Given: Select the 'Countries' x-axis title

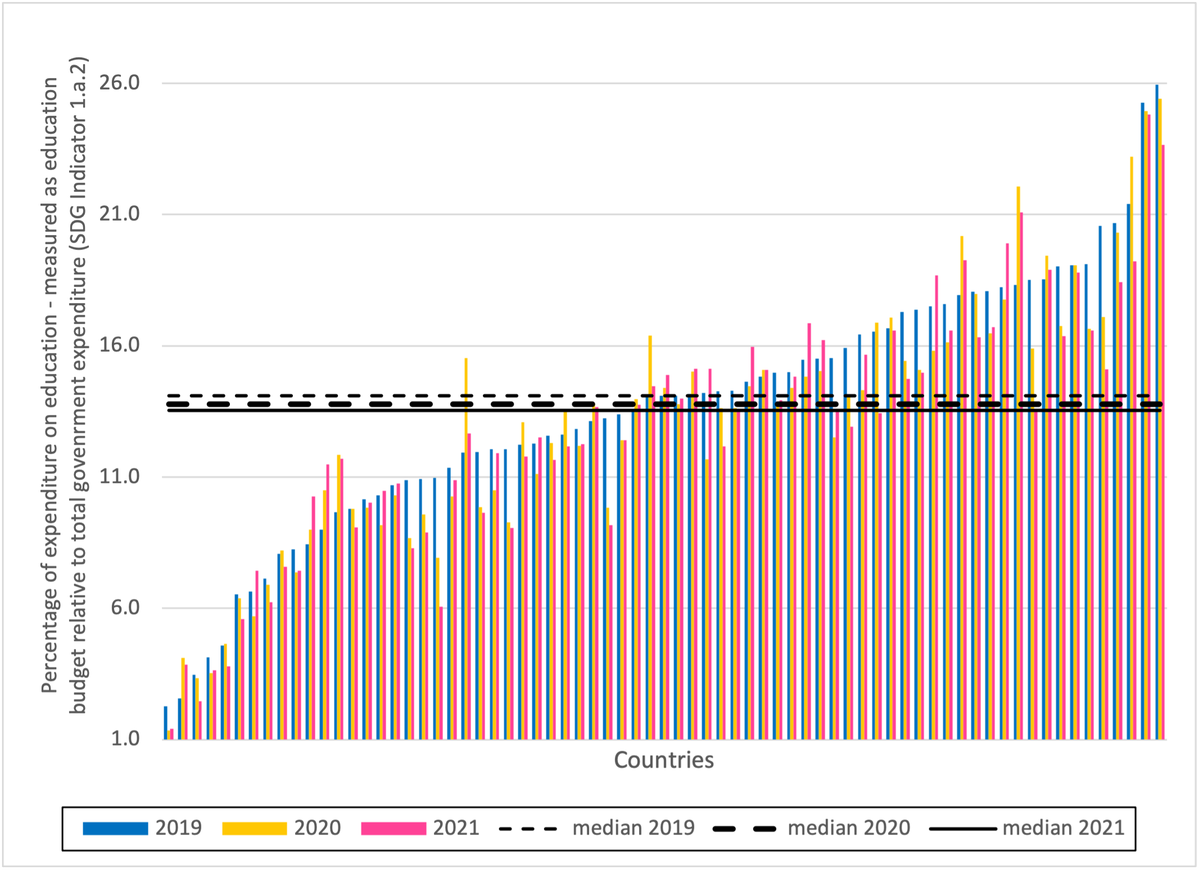Looking at the screenshot, I should point(664,760).
